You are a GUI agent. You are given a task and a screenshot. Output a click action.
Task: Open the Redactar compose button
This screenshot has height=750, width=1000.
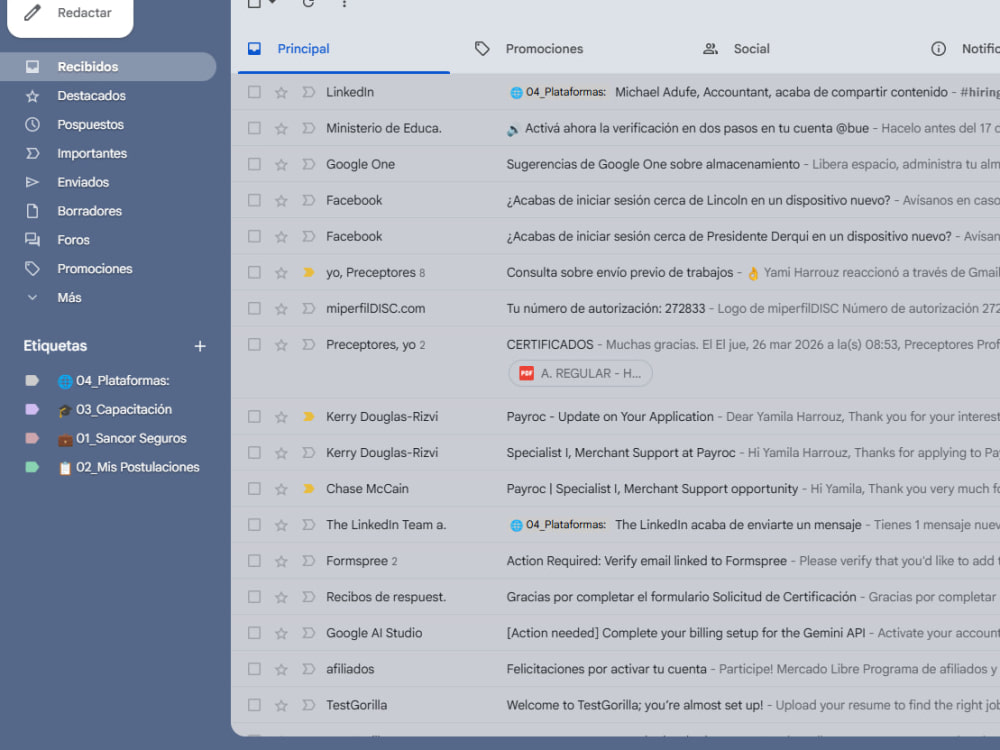point(70,14)
